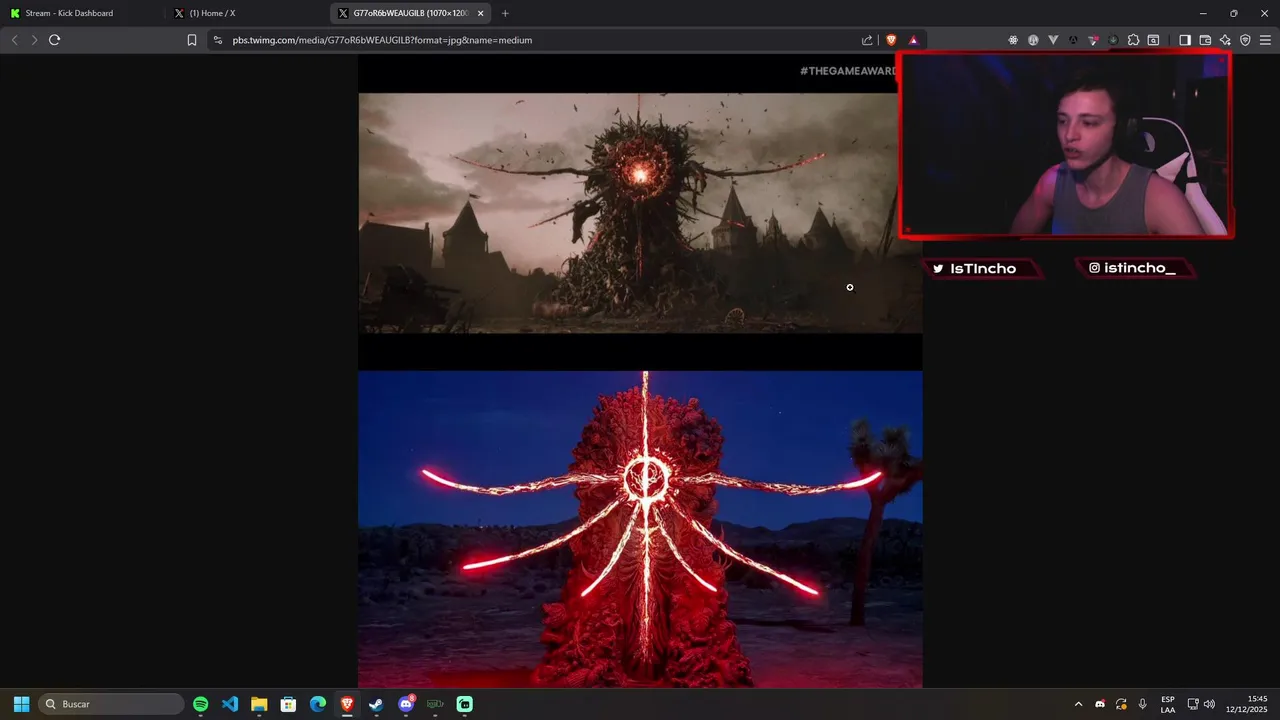Open Steam from the taskbar
This screenshot has width=1280, height=720.
(x=376, y=704)
